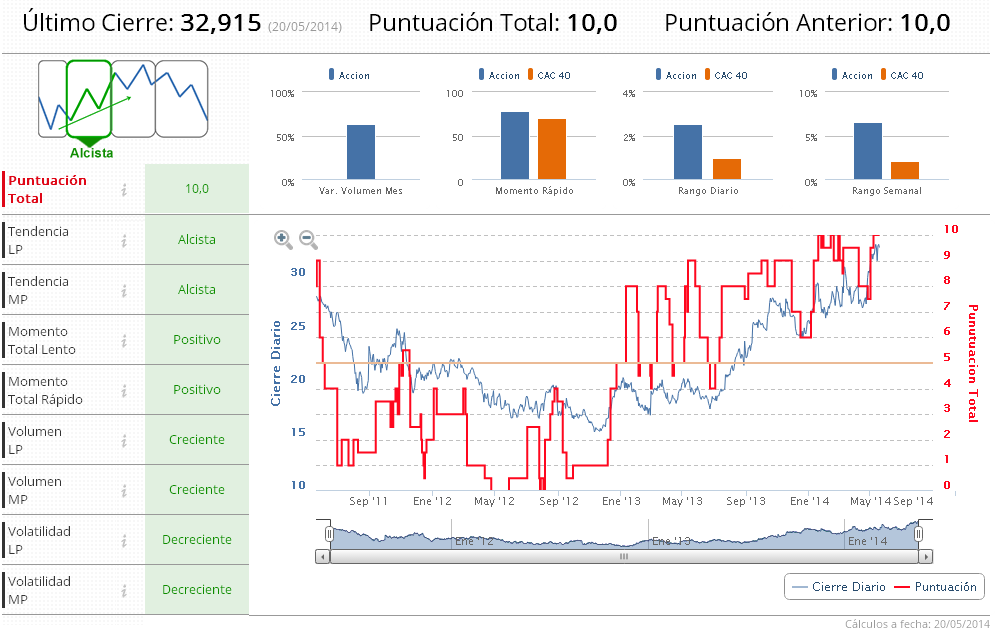
Task: Click Decreciente value for Volatilidad MP
Action: coord(197,590)
